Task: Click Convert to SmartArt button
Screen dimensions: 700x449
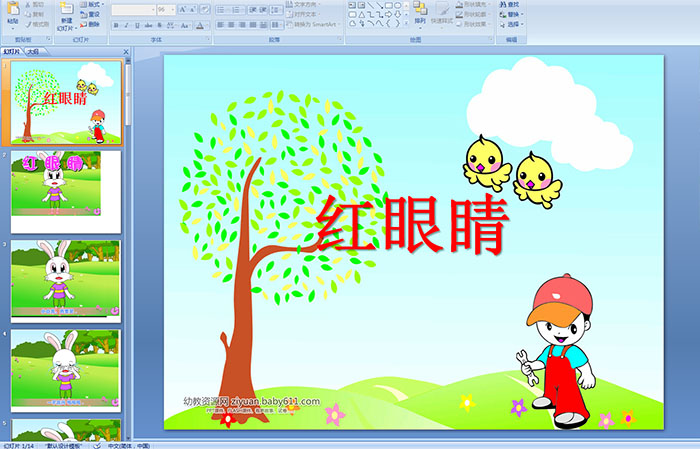Action: [x=312, y=24]
